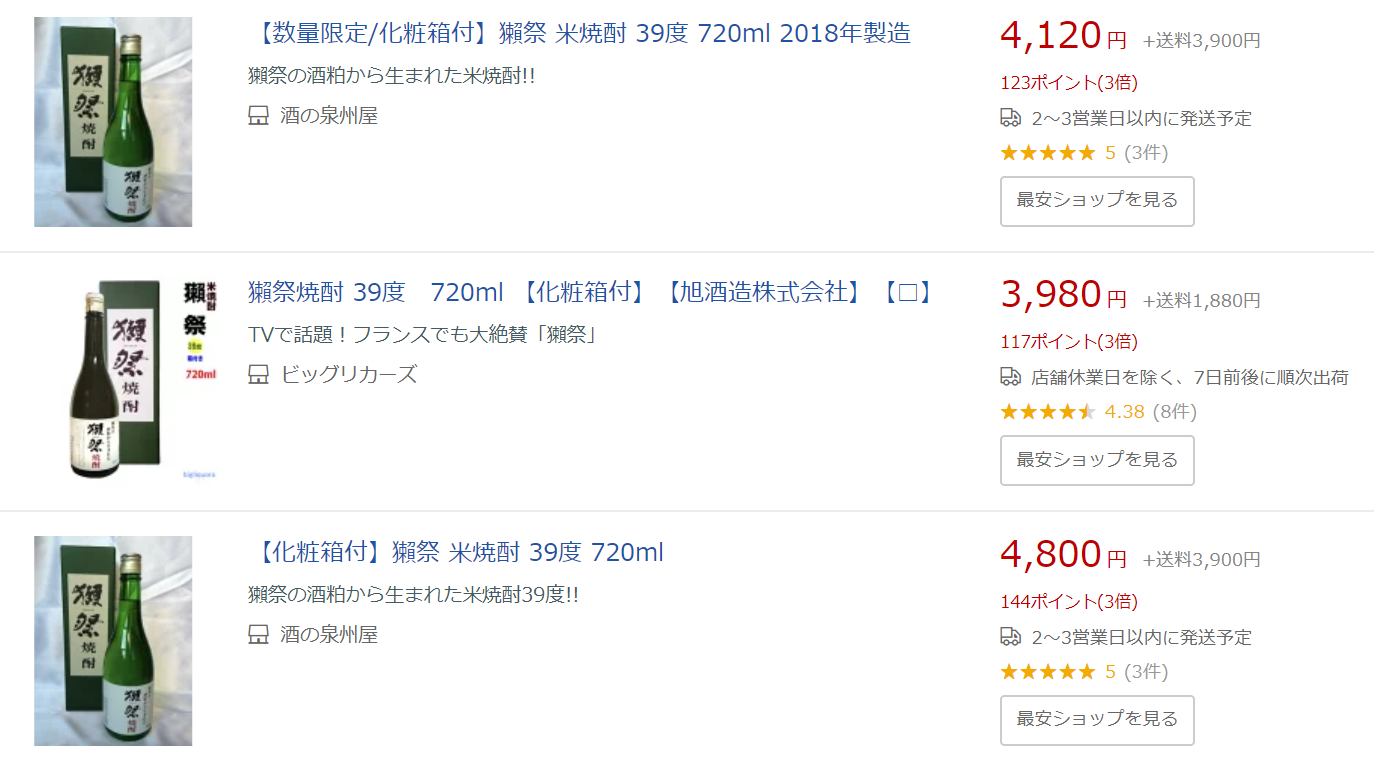The width and height of the screenshot is (1374, 762).
Task: Click ビッグリカーズ product bottle thumbnail
Action: pyautogui.click(x=142, y=381)
